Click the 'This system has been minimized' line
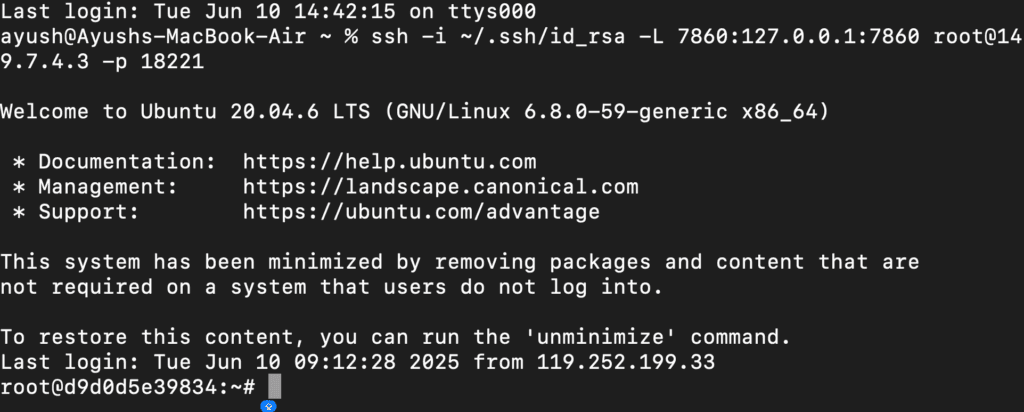Image resolution: width=1024 pixels, height=412 pixels. [x=460, y=262]
